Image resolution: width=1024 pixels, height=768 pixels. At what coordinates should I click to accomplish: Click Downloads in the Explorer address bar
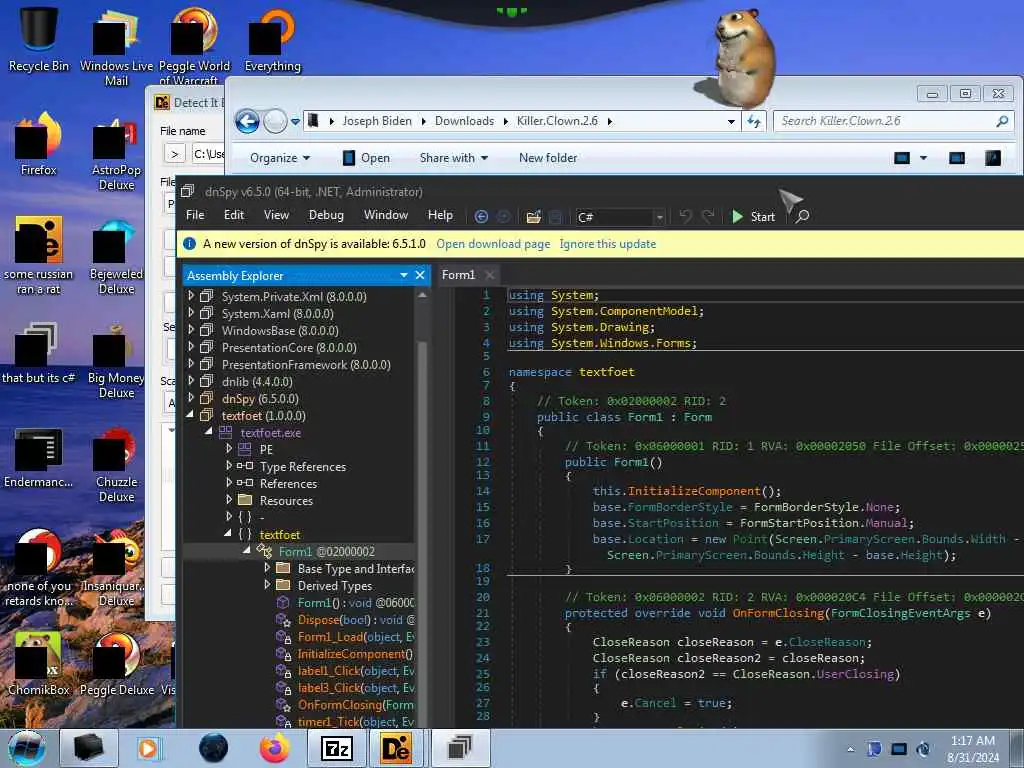click(x=464, y=121)
